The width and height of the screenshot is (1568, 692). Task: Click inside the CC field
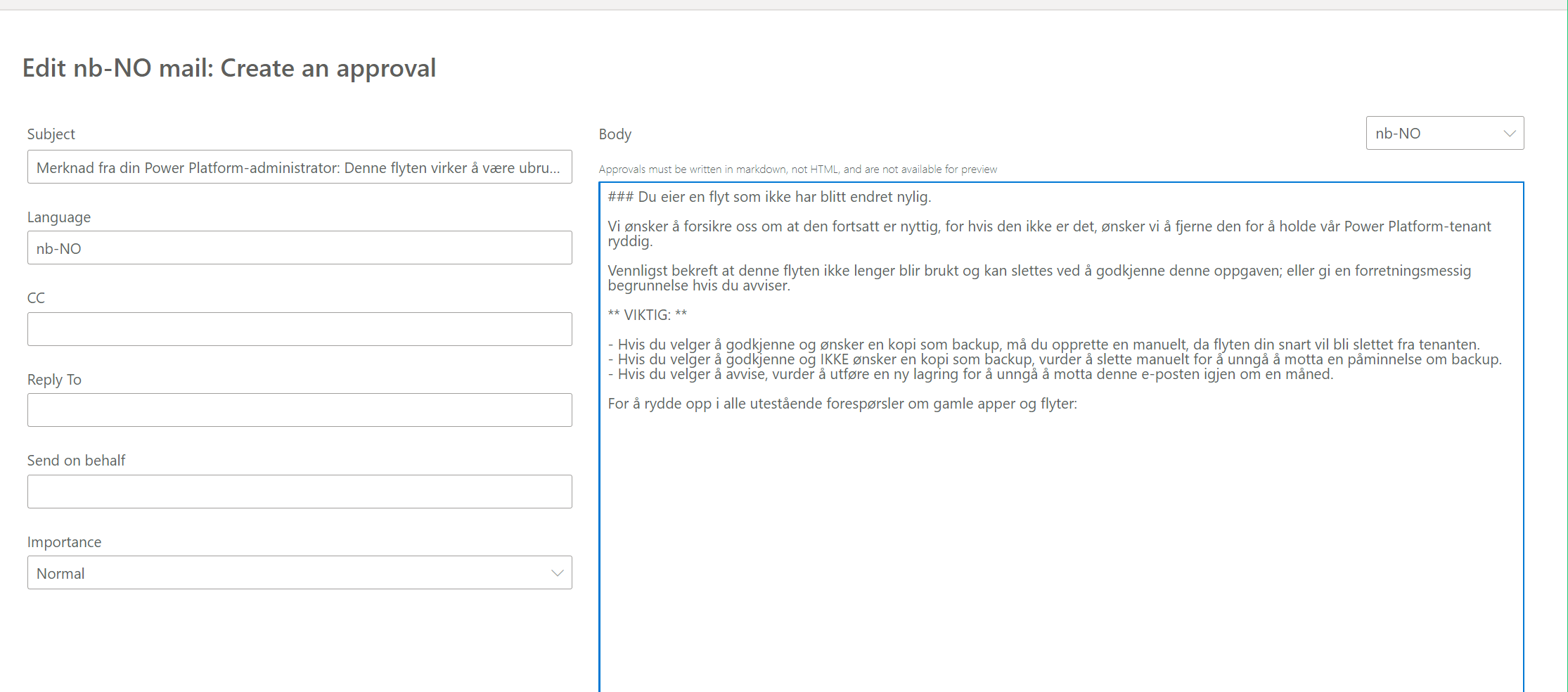(x=299, y=328)
